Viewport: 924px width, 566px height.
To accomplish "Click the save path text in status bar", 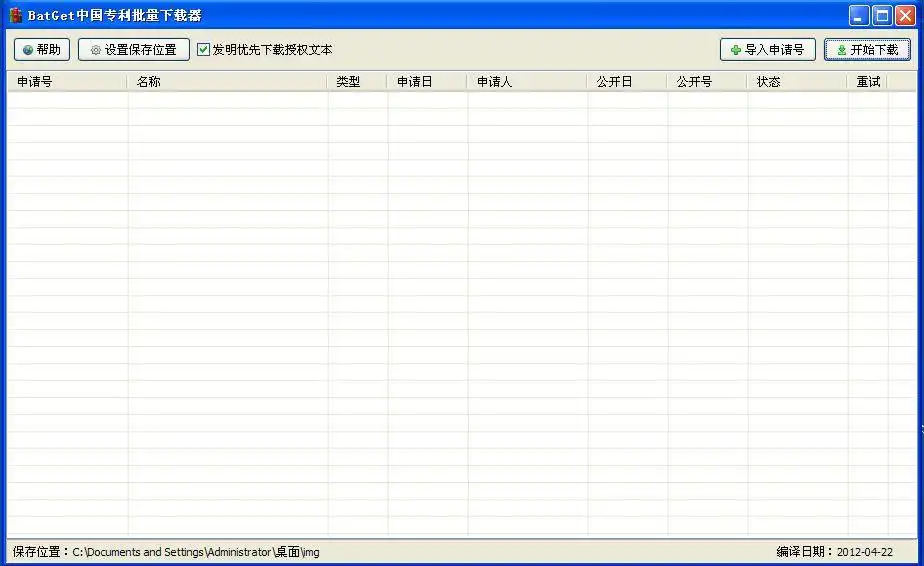I will pos(166,552).
